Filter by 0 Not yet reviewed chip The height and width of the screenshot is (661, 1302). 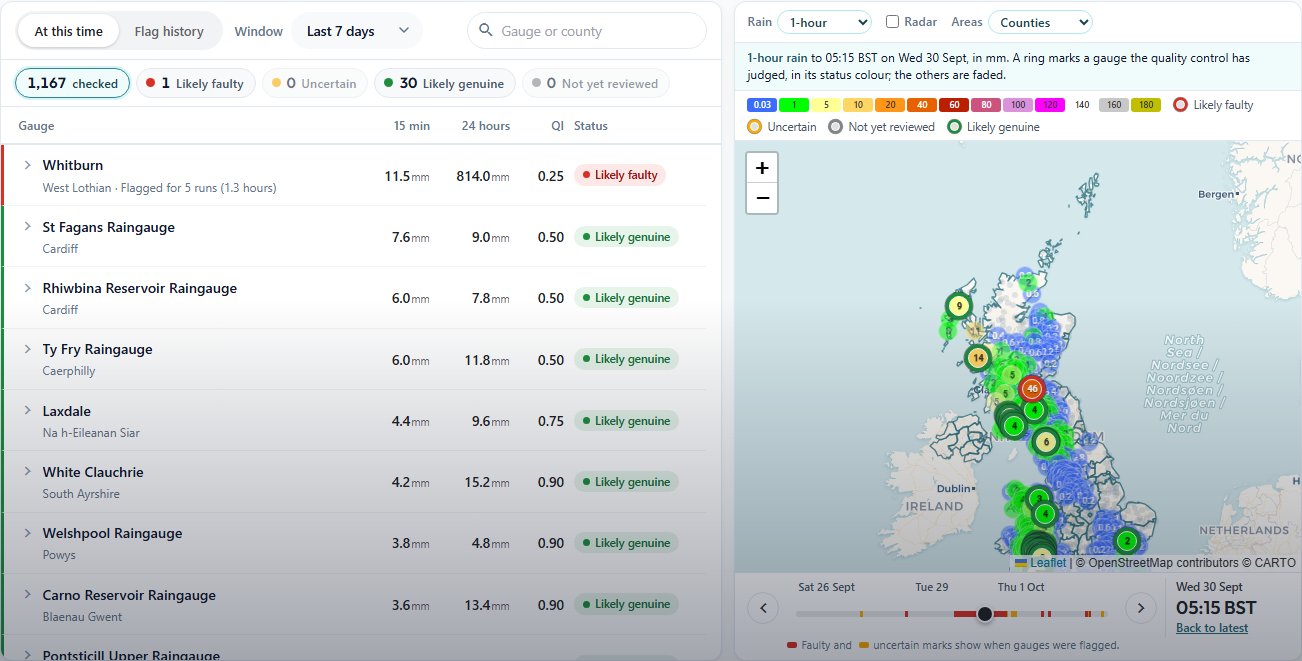[x=596, y=83]
